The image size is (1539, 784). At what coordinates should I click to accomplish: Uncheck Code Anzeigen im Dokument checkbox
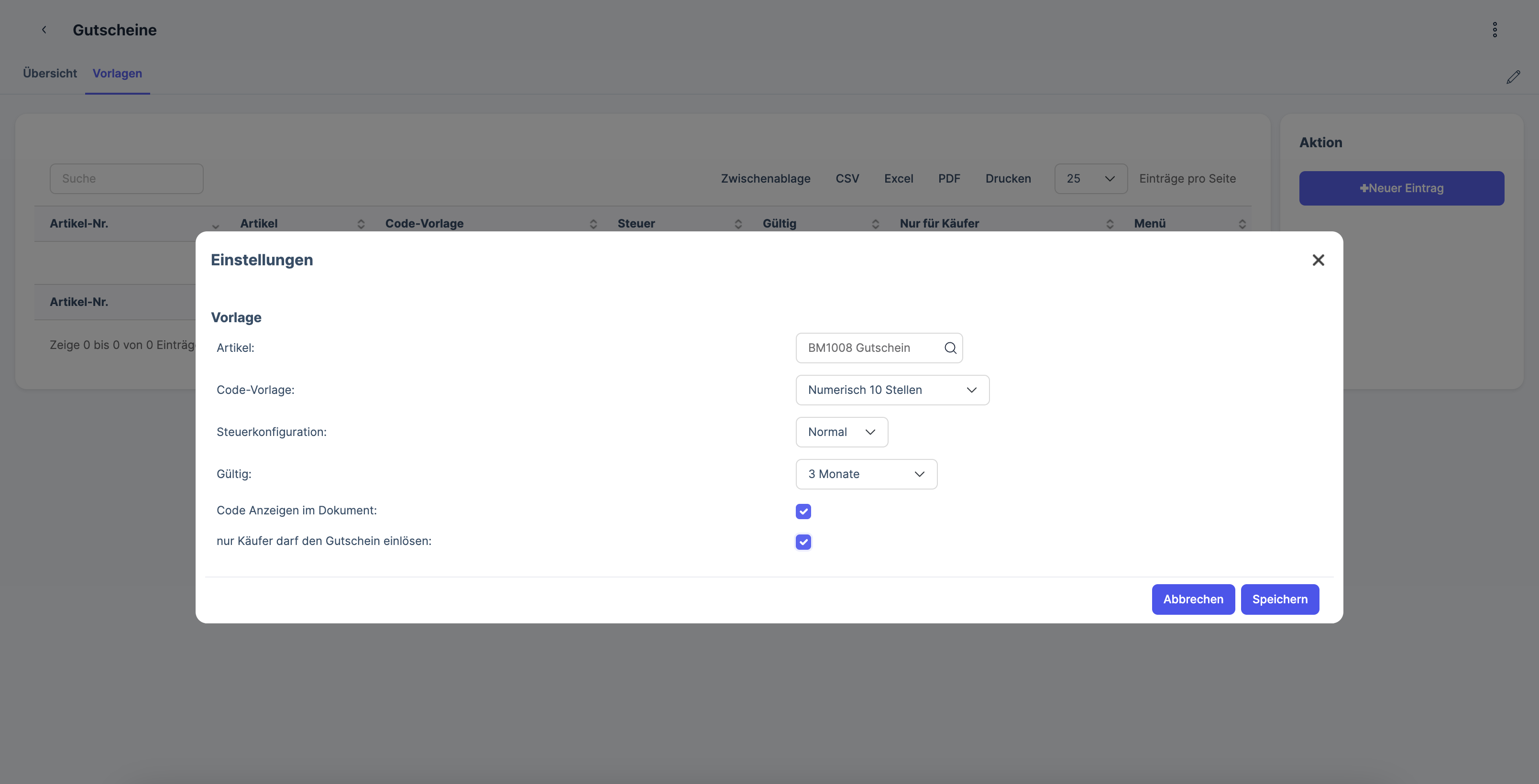[803, 511]
